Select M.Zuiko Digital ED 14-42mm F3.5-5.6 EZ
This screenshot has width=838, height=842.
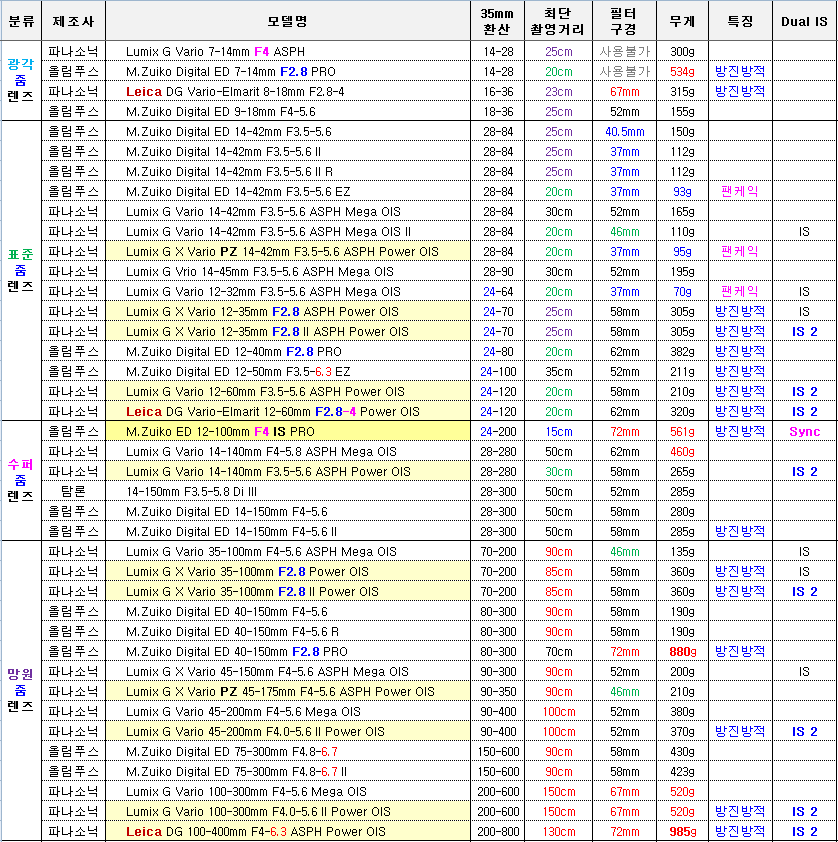tap(238, 192)
